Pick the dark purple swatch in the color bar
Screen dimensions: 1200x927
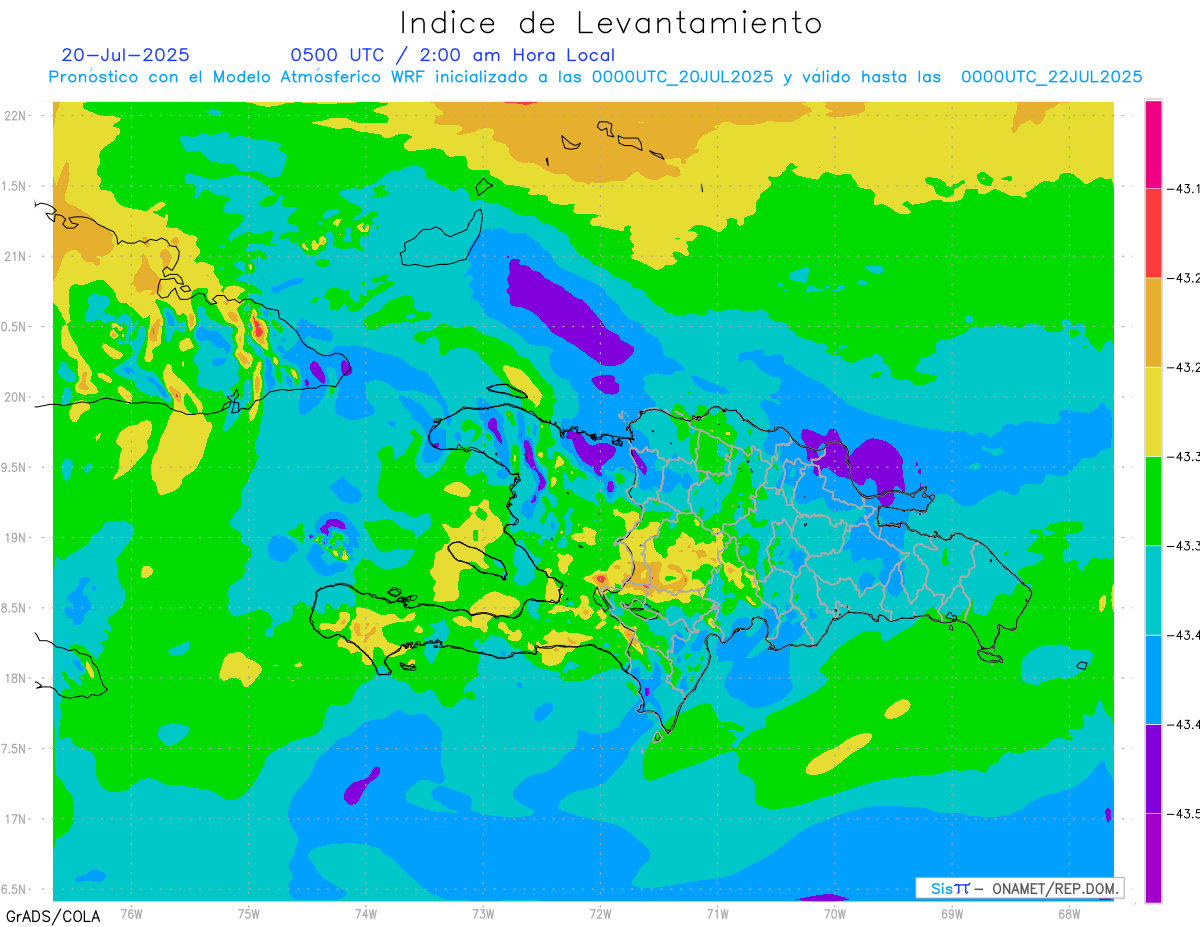coord(1153,768)
